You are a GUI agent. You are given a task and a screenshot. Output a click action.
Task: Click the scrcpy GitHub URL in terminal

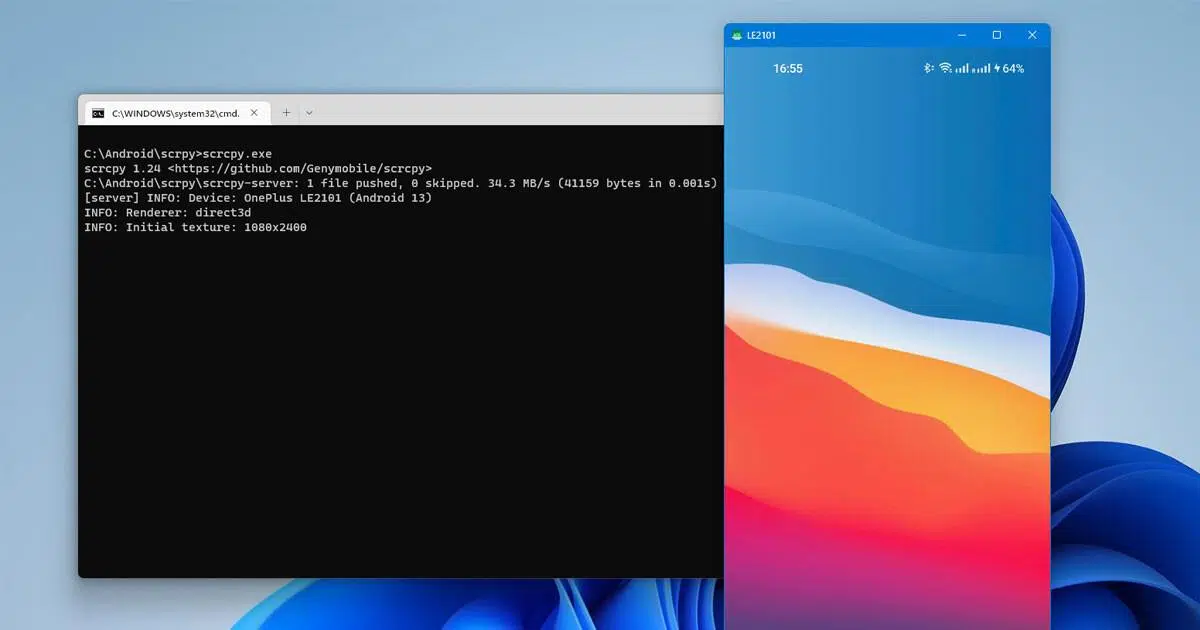[300, 169]
